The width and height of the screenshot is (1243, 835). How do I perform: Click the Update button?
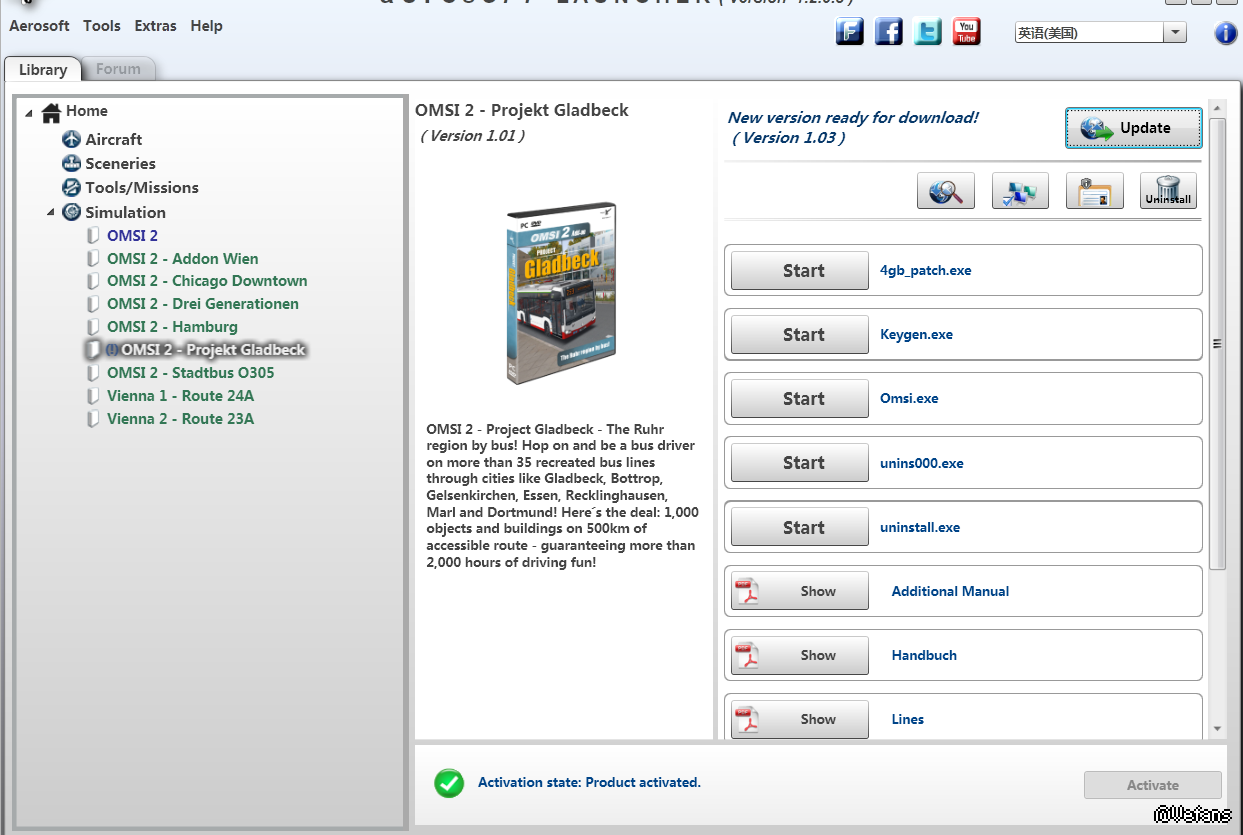[x=1134, y=128]
